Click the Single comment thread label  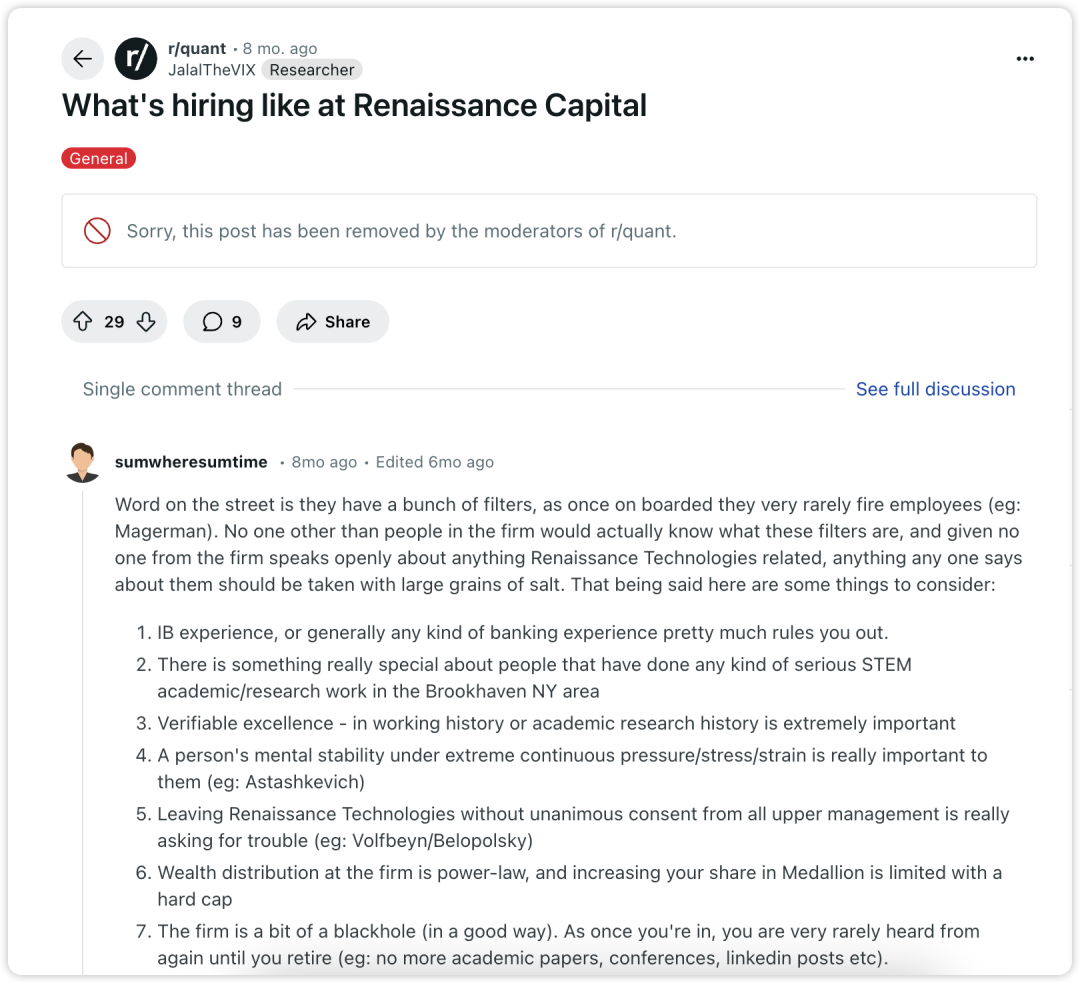tap(183, 389)
